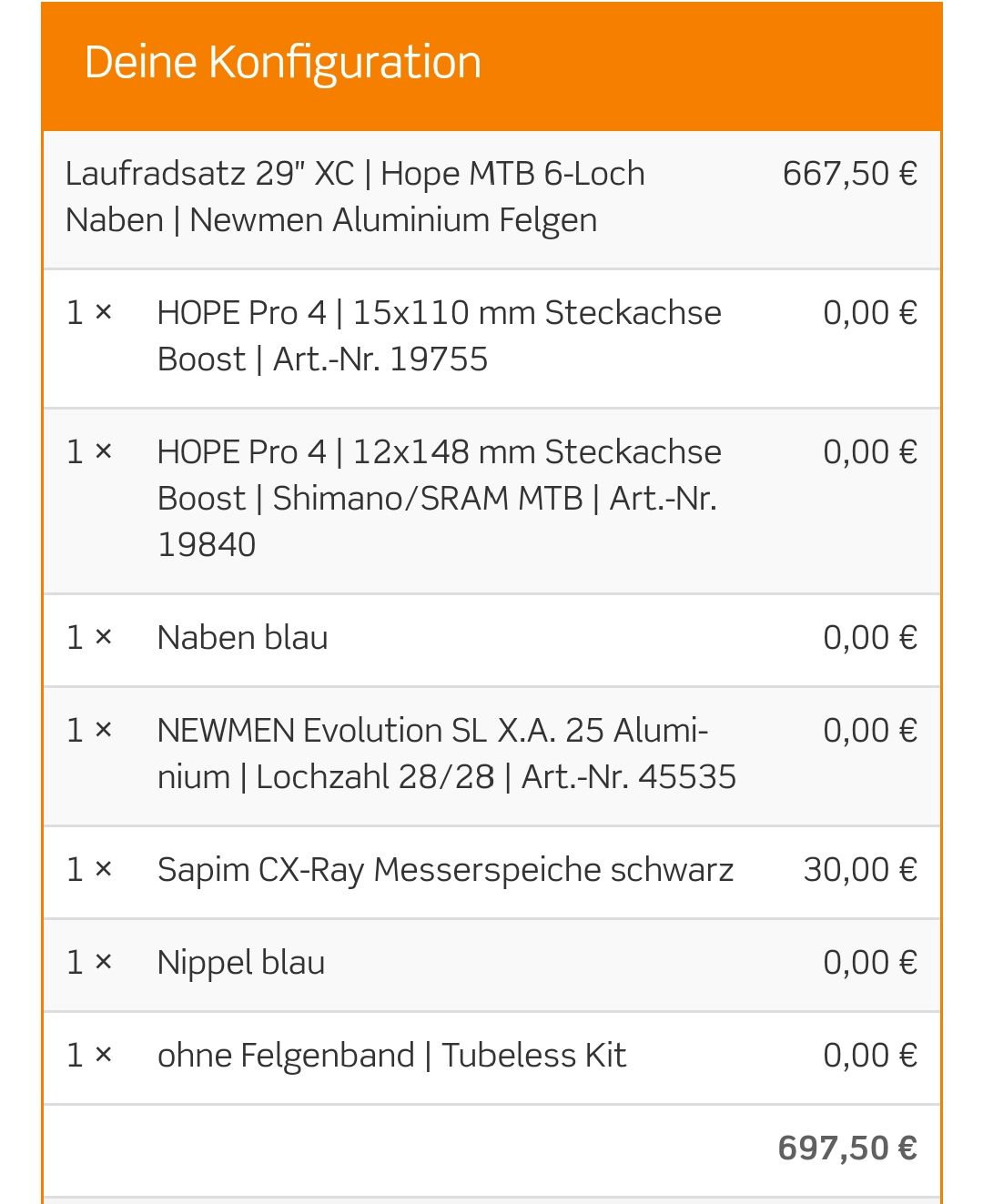Image resolution: width=983 pixels, height=1204 pixels.
Task: Select the 'Naben blau' entry
Action: (242, 638)
